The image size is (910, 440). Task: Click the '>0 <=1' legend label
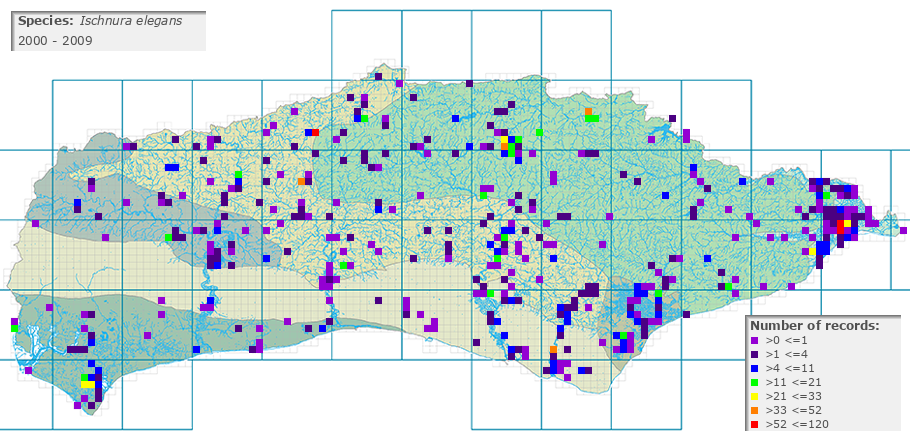787,340
